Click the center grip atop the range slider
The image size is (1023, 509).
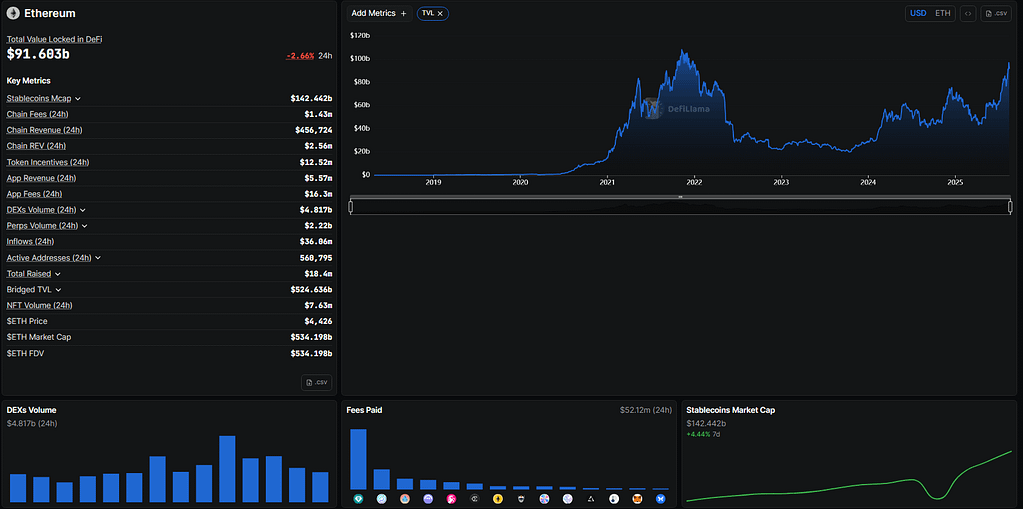680,196
